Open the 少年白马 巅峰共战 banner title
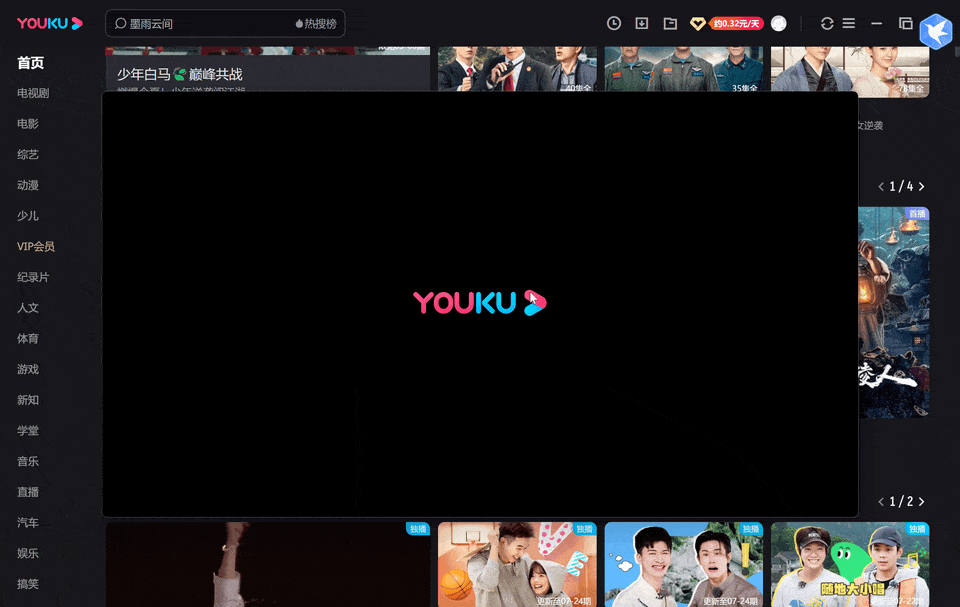This screenshot has width=960, height=607. tap(179, 74)
